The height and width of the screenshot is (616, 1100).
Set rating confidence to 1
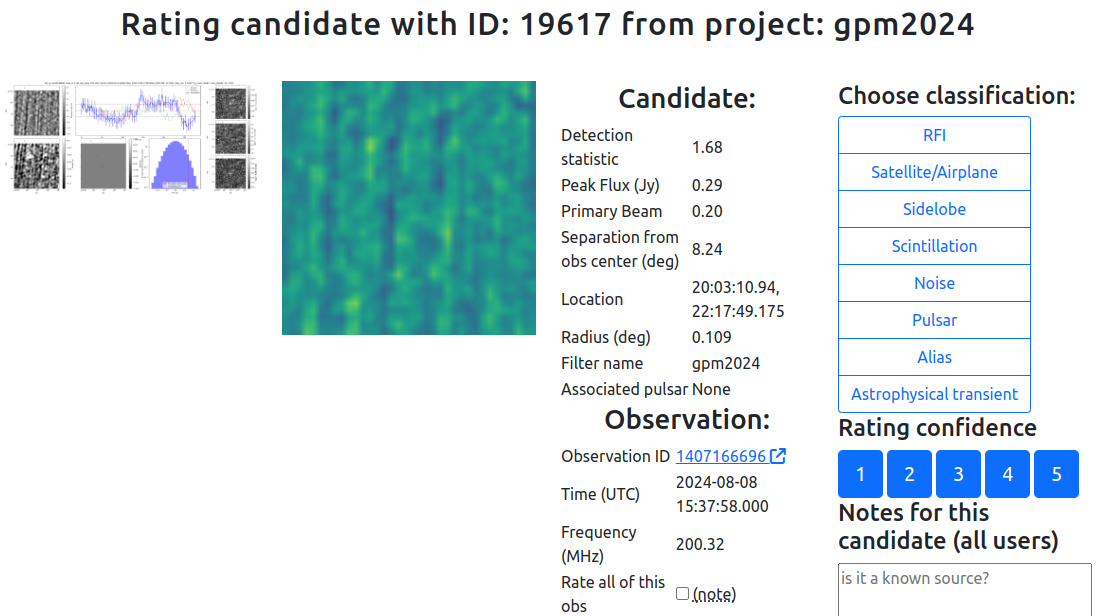(x=860, y=473)
